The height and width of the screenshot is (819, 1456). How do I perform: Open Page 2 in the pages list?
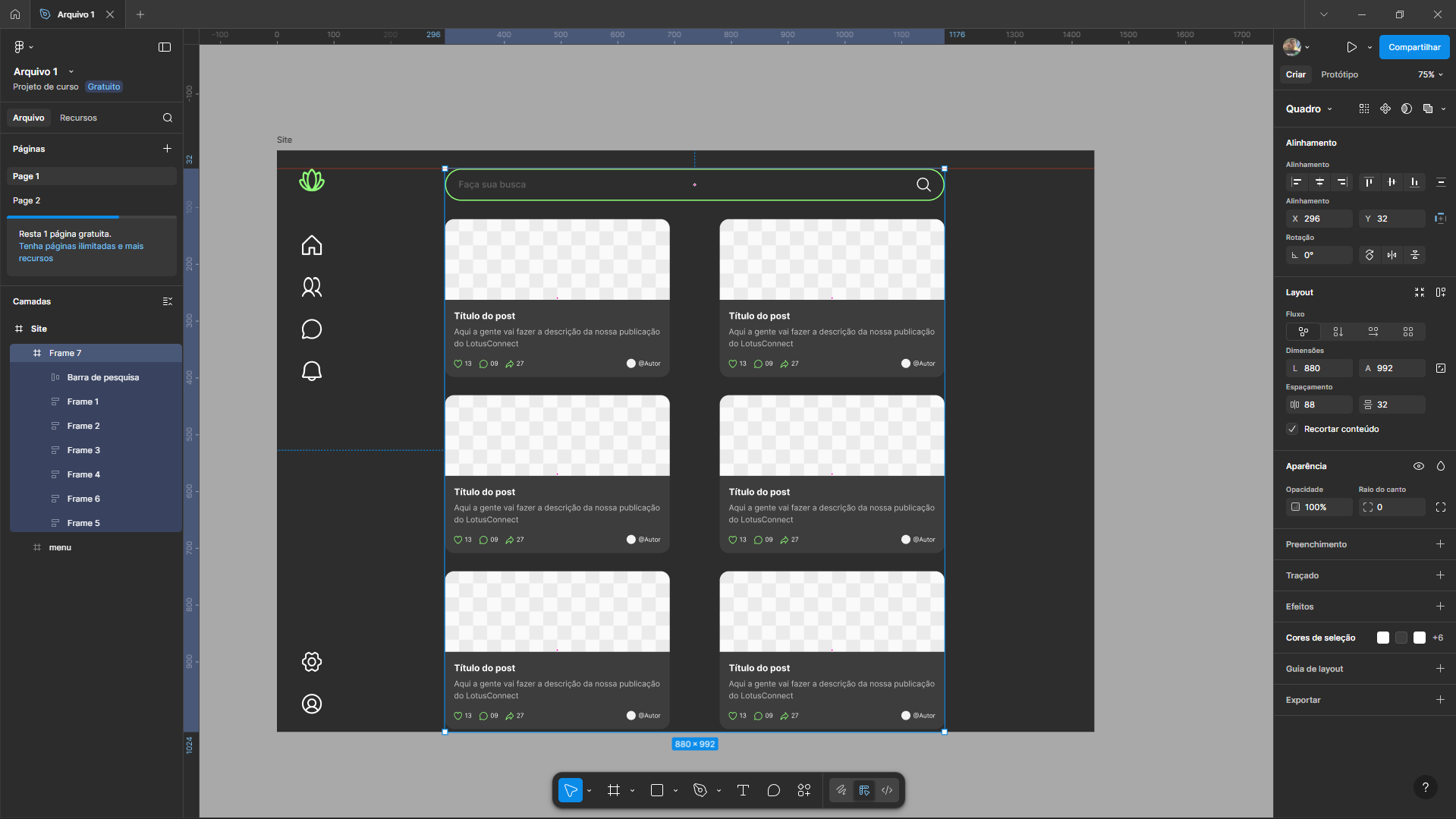[x=91, y=200]
